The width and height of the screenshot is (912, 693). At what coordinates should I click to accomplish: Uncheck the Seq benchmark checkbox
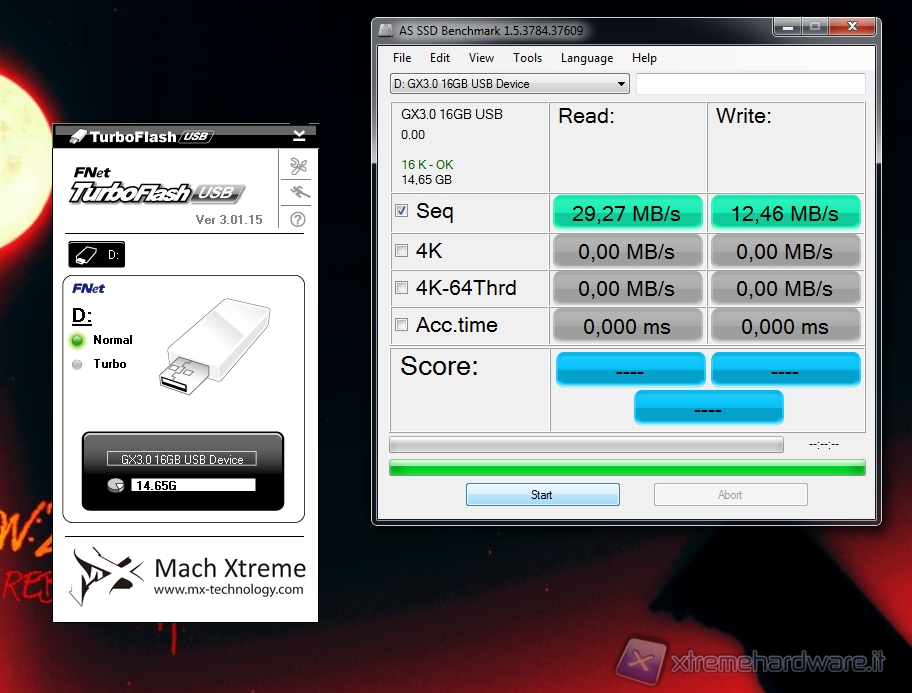pos(402,211)
